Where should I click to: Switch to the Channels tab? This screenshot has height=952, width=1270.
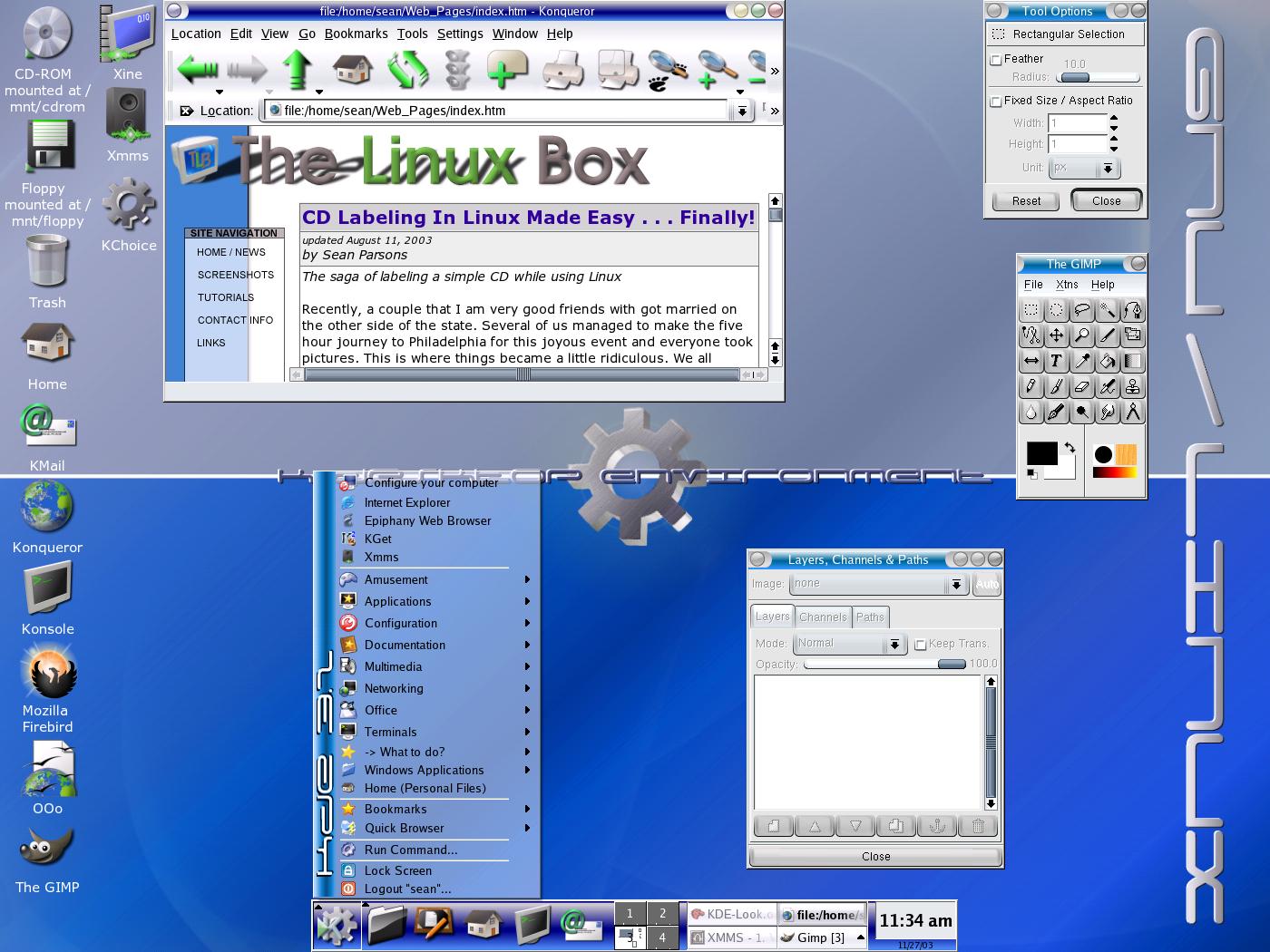pos(823,617)
